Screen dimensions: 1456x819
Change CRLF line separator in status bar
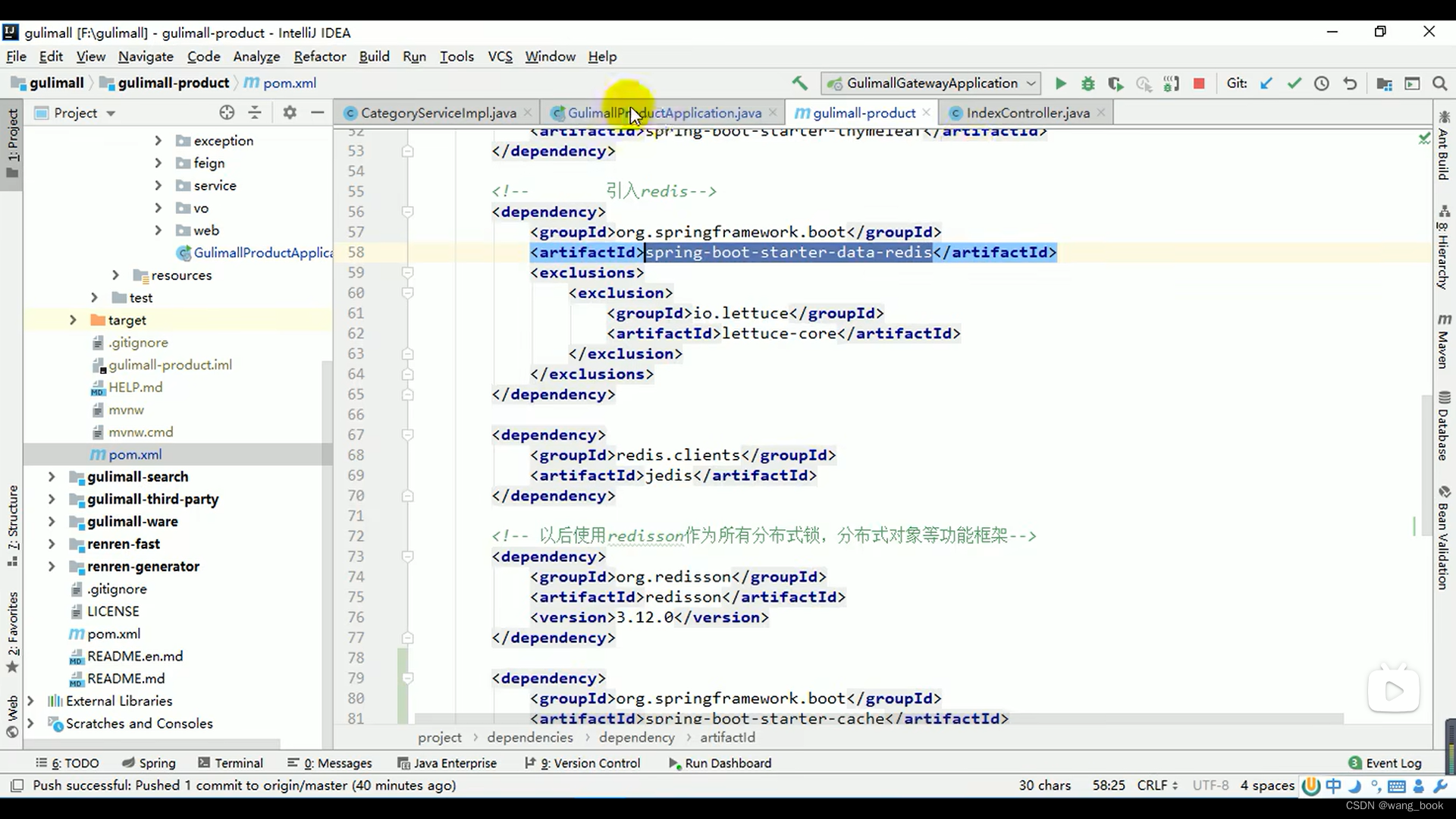click(1157, 786)
